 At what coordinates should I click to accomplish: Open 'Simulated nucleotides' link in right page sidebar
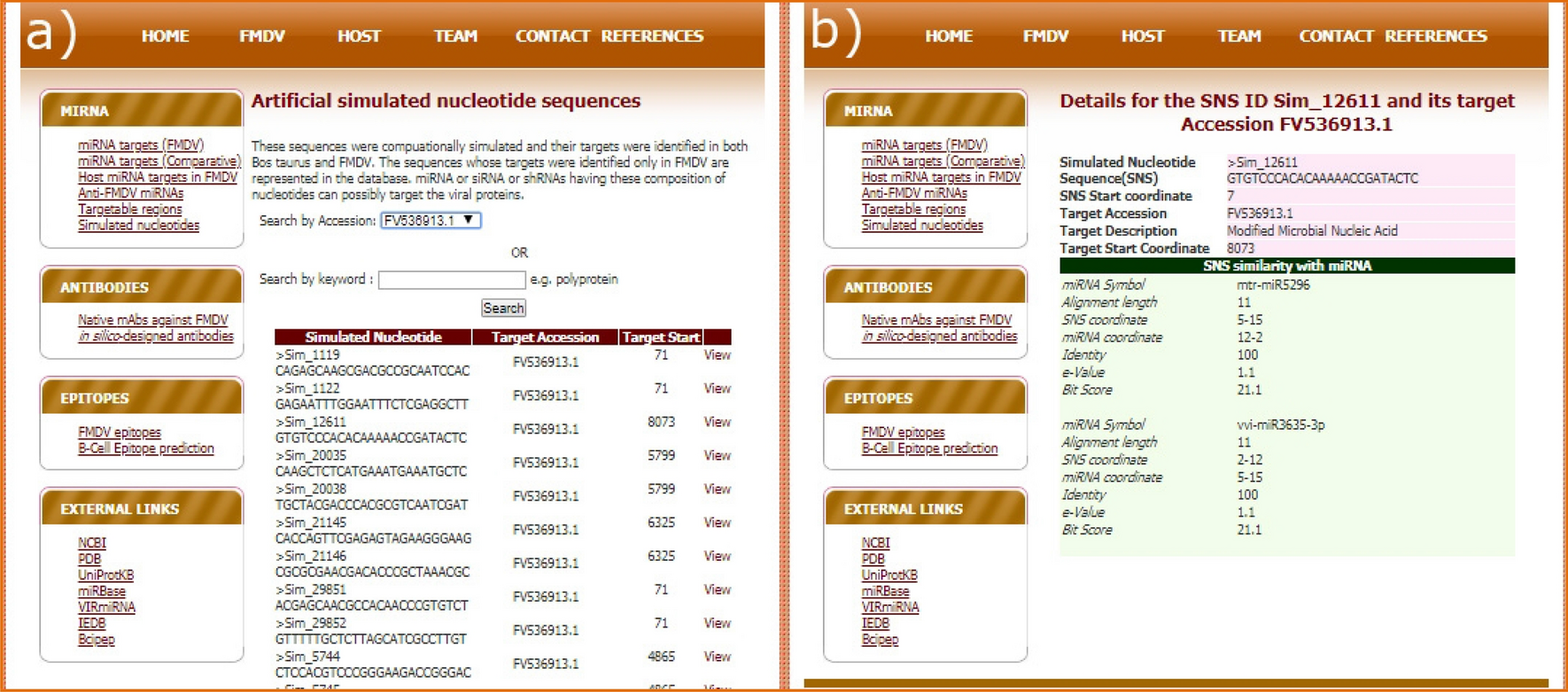click(923, 226)
